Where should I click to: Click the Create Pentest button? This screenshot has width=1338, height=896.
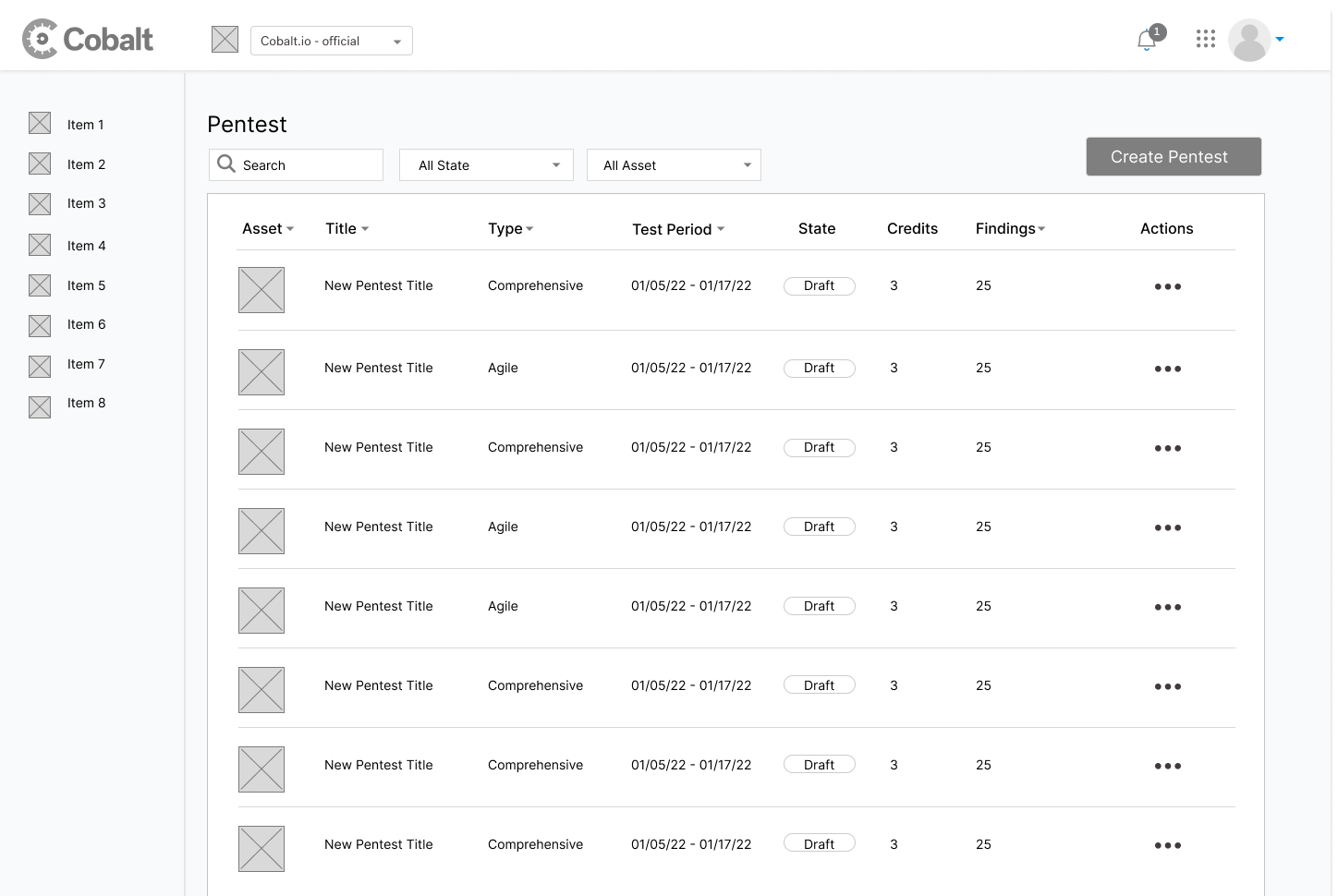1174,157
